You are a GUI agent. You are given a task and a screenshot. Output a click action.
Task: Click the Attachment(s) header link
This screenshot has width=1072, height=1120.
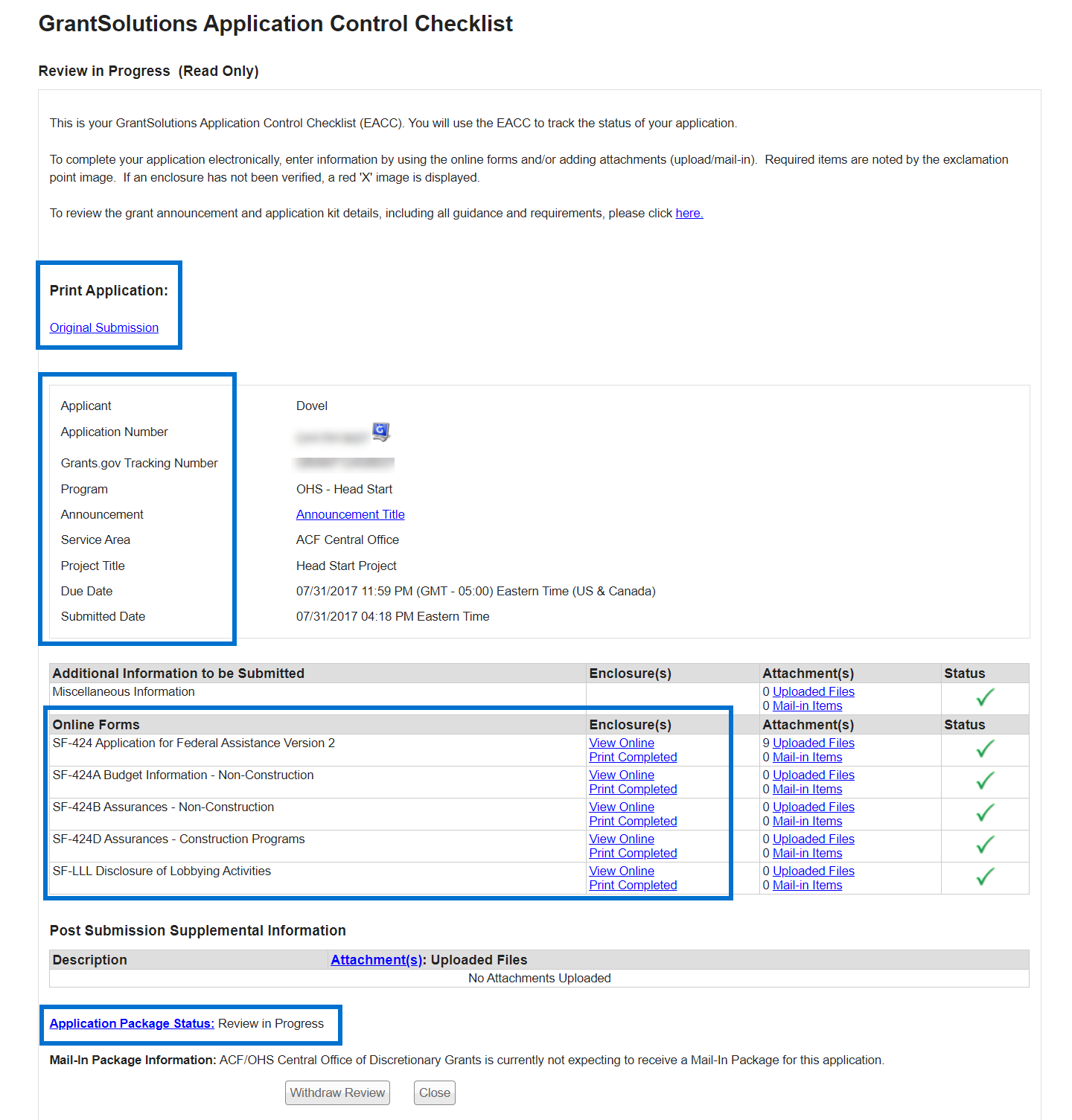tap(376, 960)
